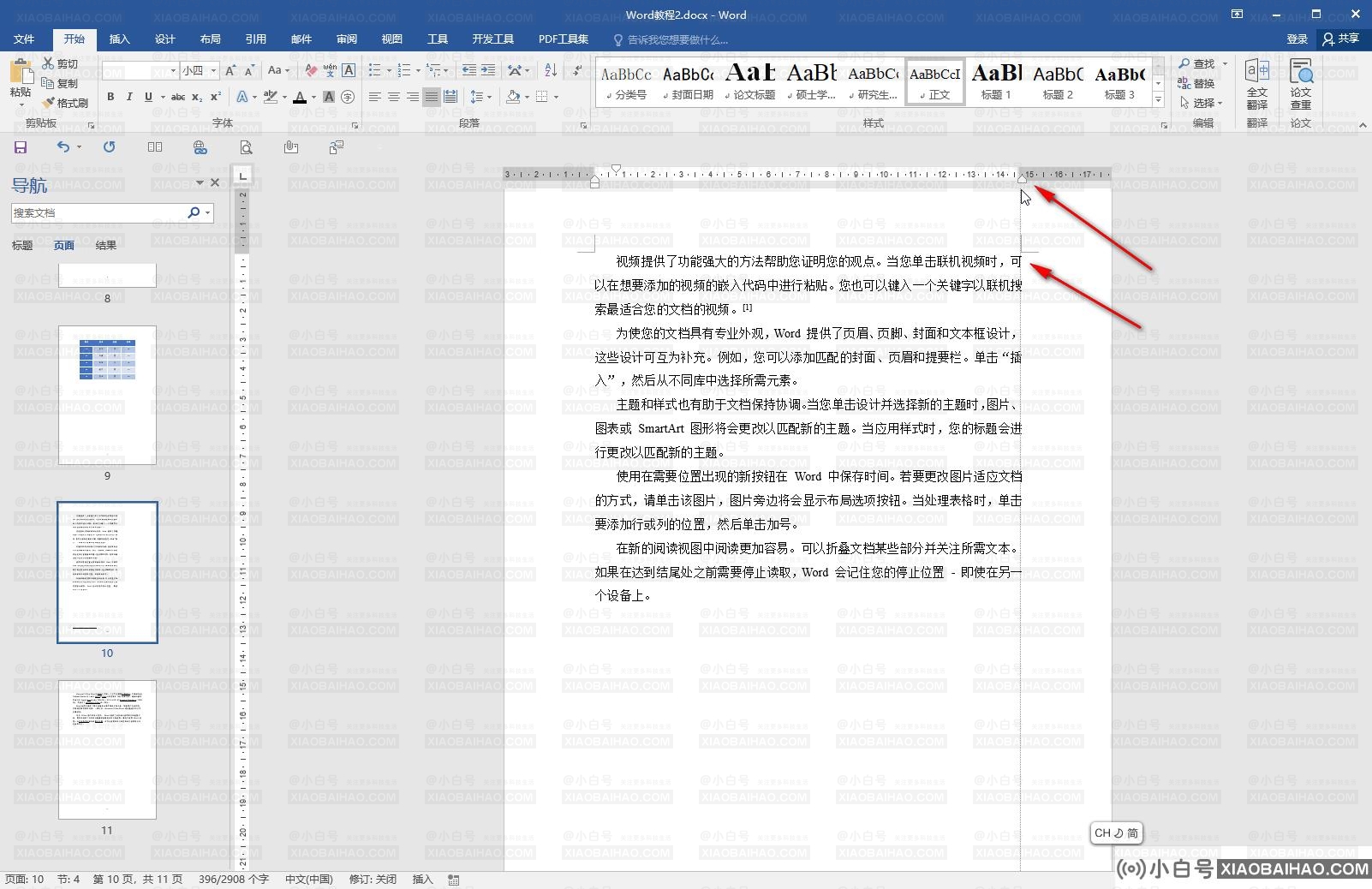Open the navigation pane options arrow
The width and height of the screenshot is (1372, 889).
click(x=200, y=182)
